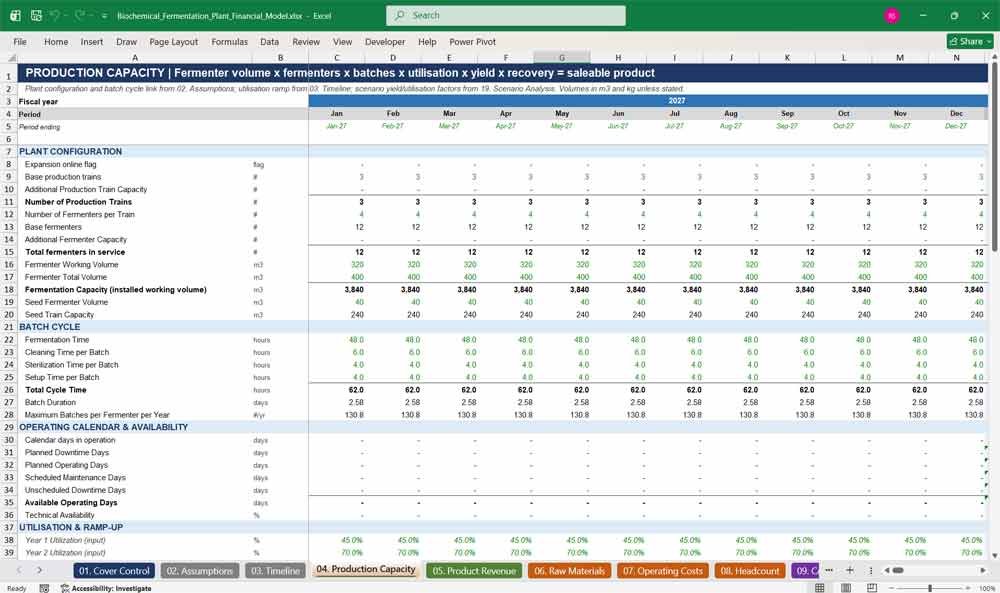The width and height of the screenshot is (1000, 593).
Task: Select the 2027 fiscal year header cell
Action: click(x=648, y=101)
